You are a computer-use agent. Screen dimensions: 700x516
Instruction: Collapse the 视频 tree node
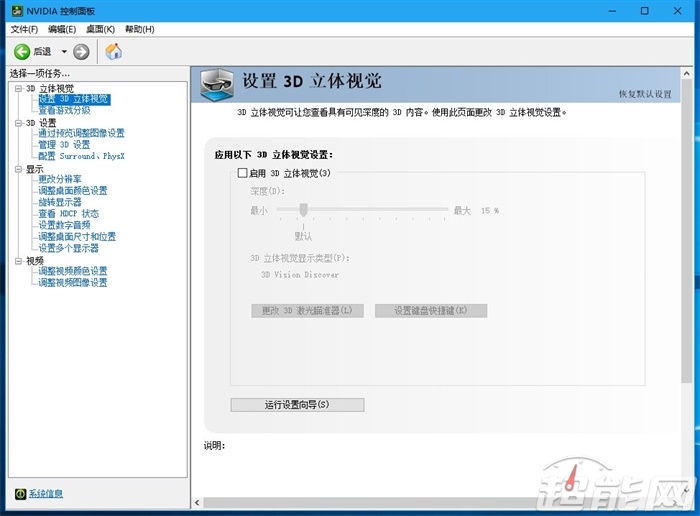[x=19, y=261]
